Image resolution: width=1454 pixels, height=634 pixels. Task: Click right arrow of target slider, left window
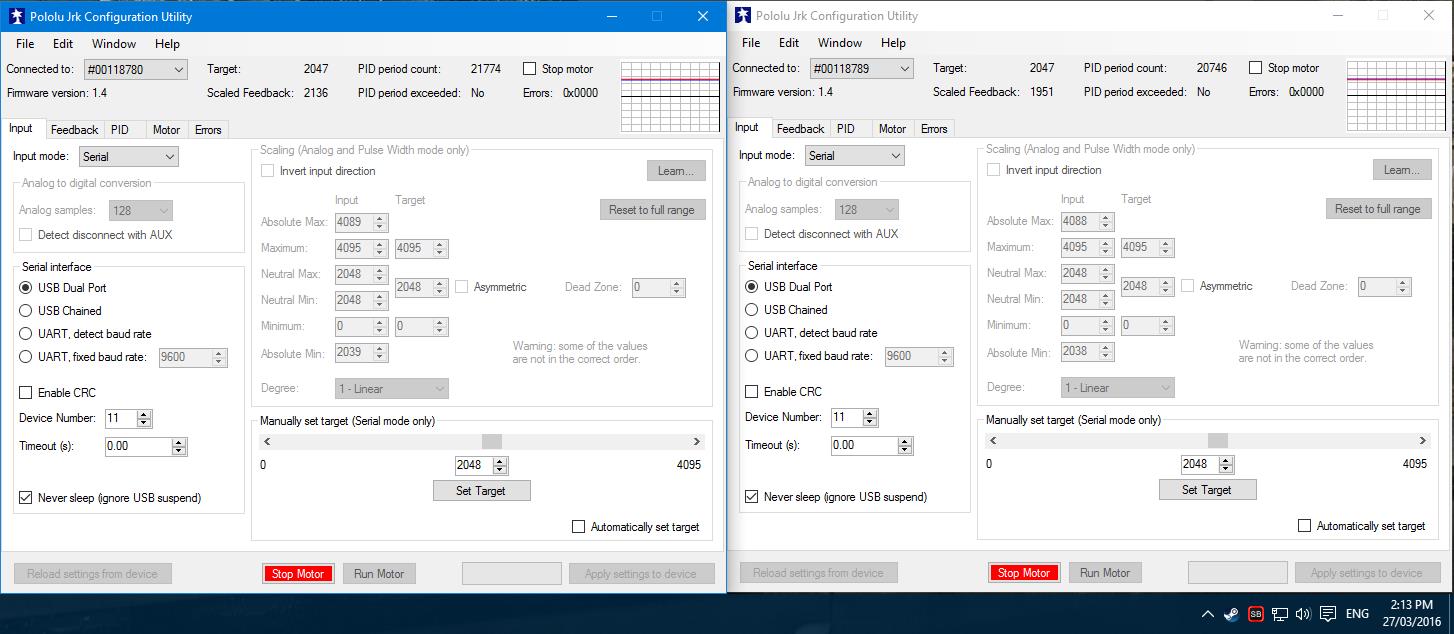coord(697,442)
